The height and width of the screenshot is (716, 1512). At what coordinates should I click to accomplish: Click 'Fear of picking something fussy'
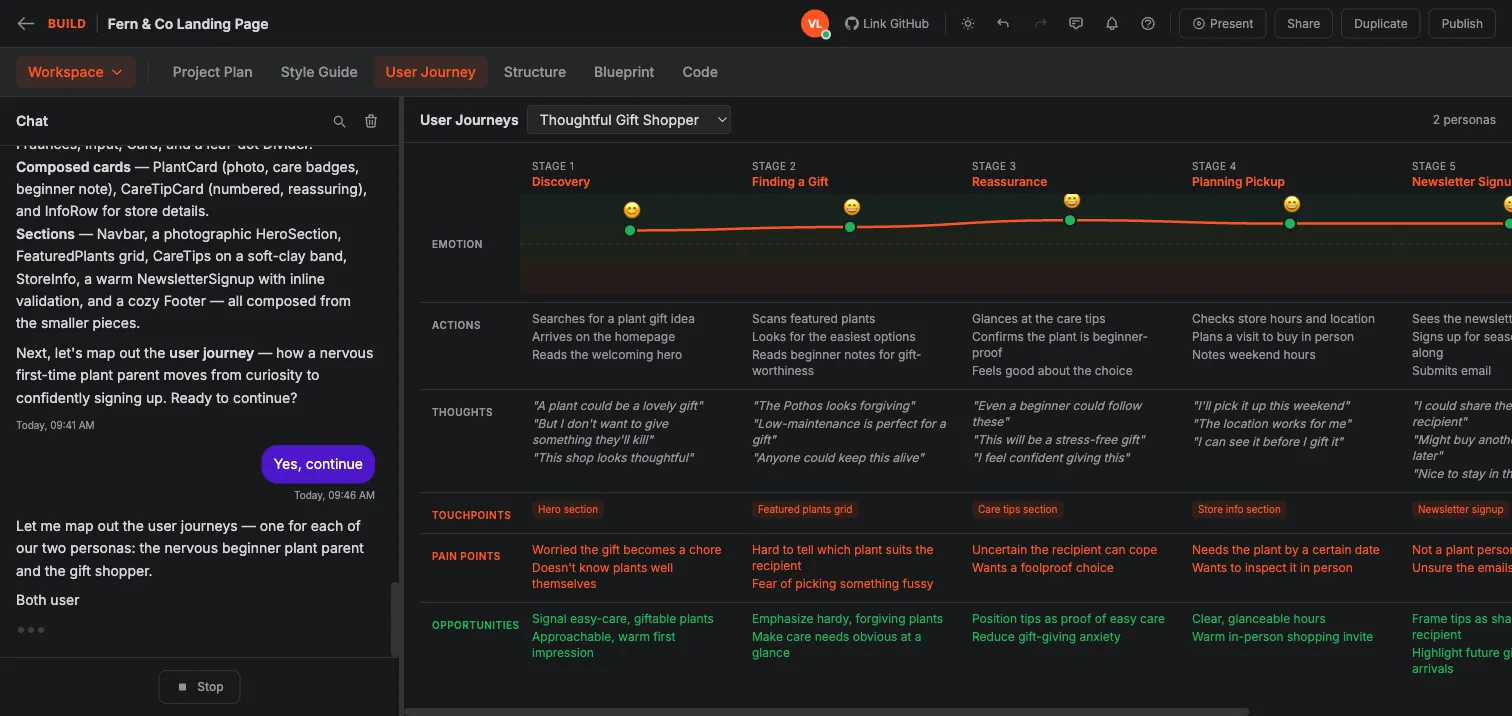pos(843,584)
